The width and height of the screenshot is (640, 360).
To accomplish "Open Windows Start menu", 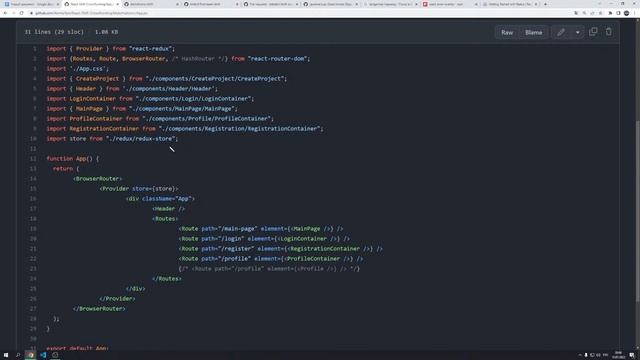I will click(6, 355).
